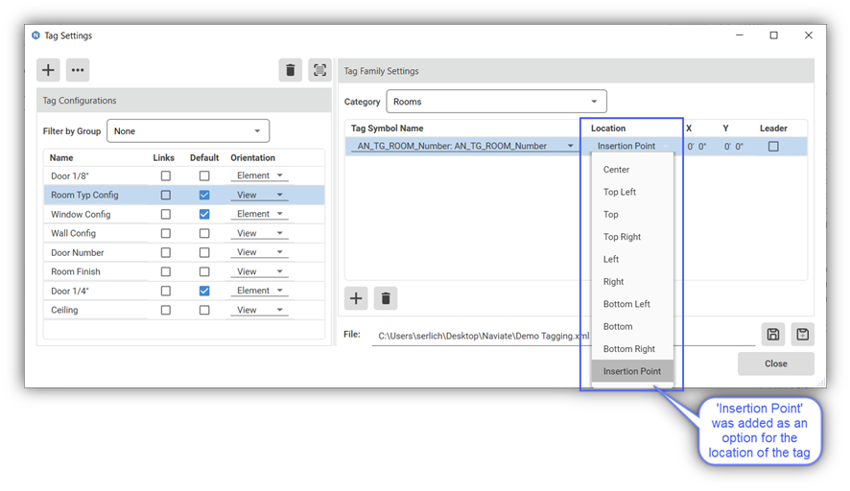Choose Bottom Left from Location list
850x491 pixels.
pyautogui.click(x=633, y=304)
